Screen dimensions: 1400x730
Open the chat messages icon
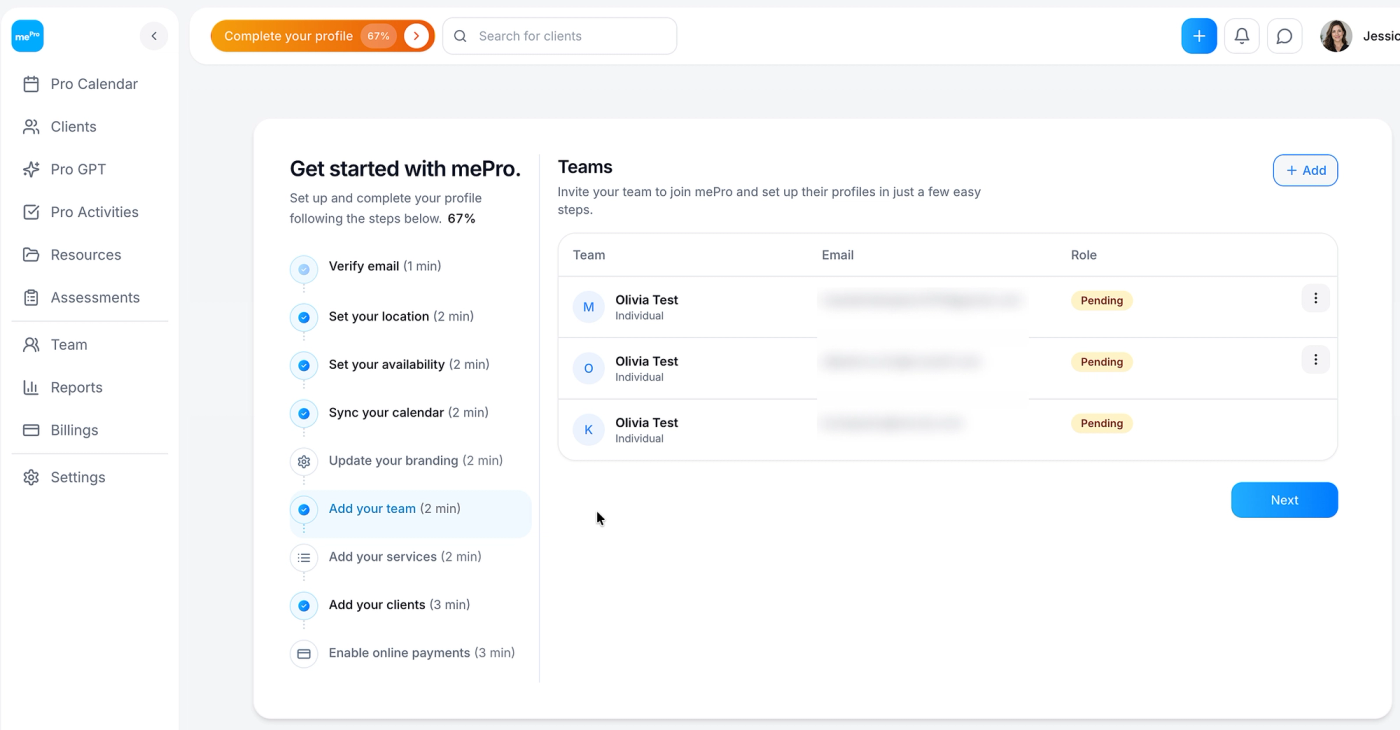coord(1285,36)
